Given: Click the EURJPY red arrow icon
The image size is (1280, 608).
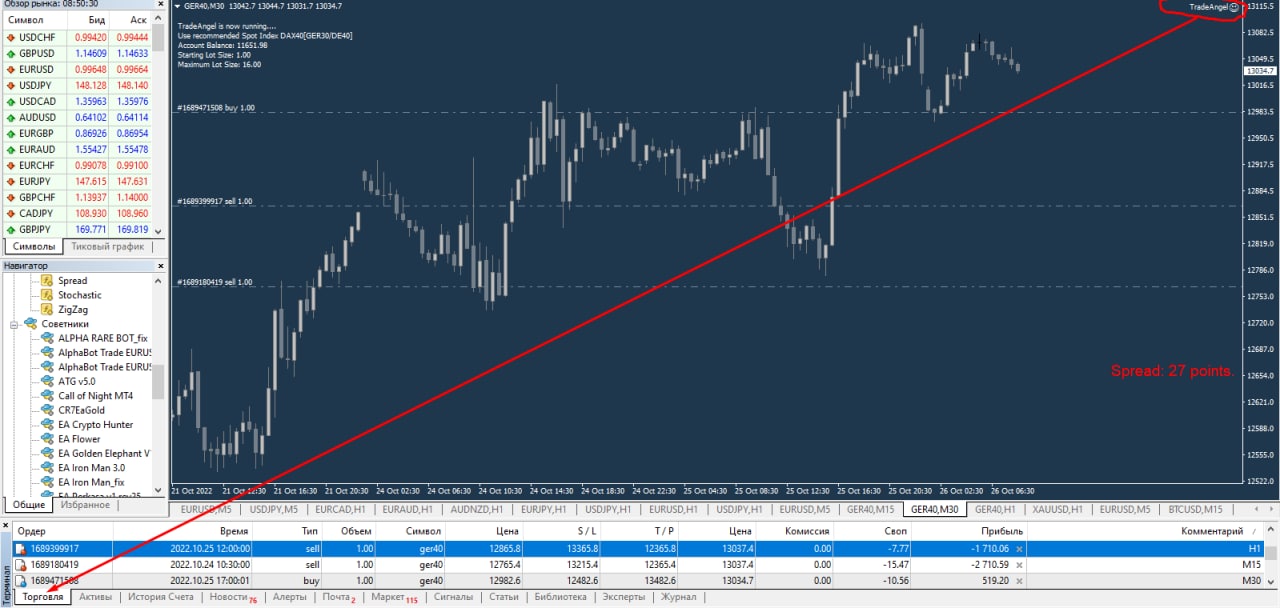Looking at the screenshot, I should coord(10,181).
